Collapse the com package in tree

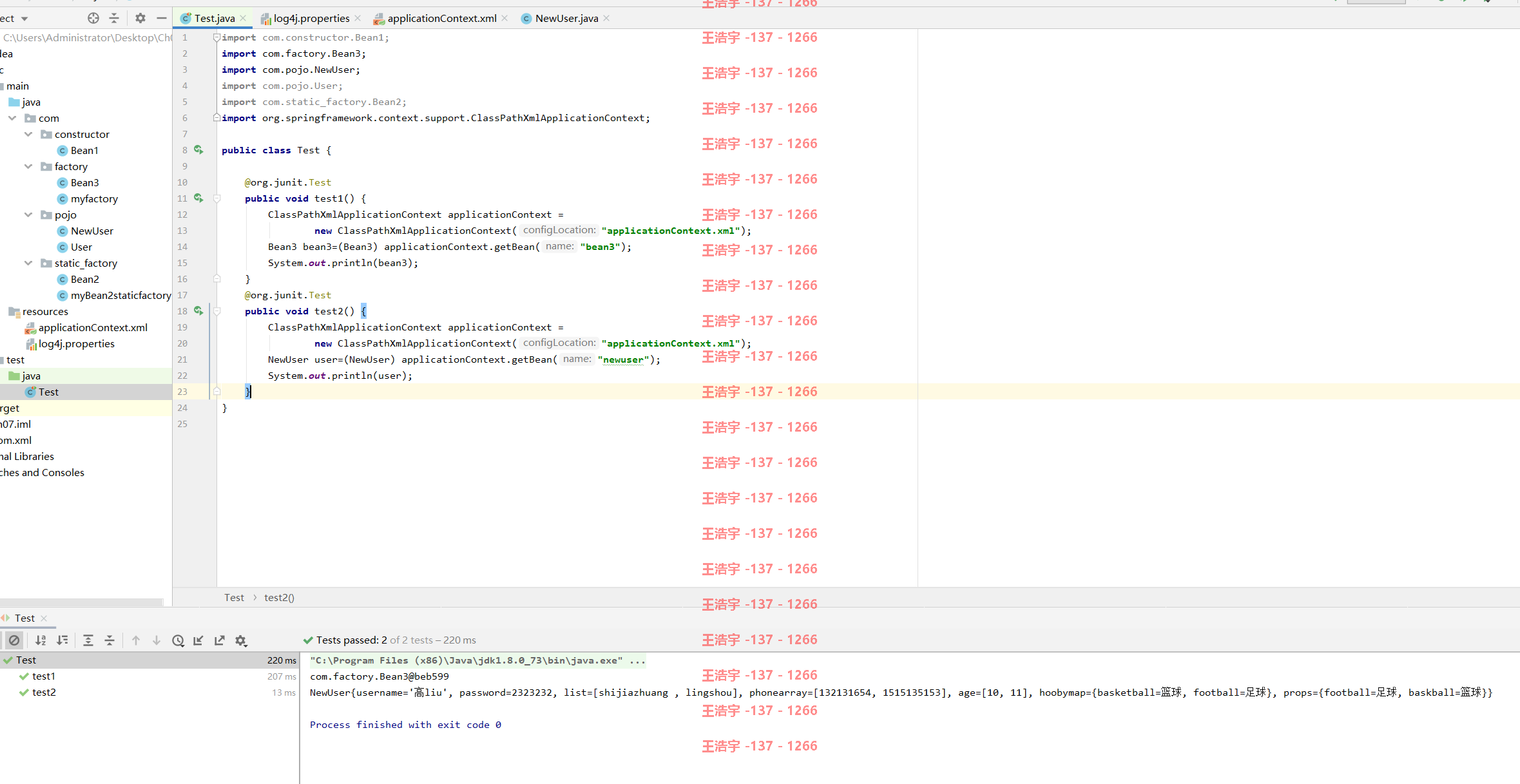click(12, 118)
